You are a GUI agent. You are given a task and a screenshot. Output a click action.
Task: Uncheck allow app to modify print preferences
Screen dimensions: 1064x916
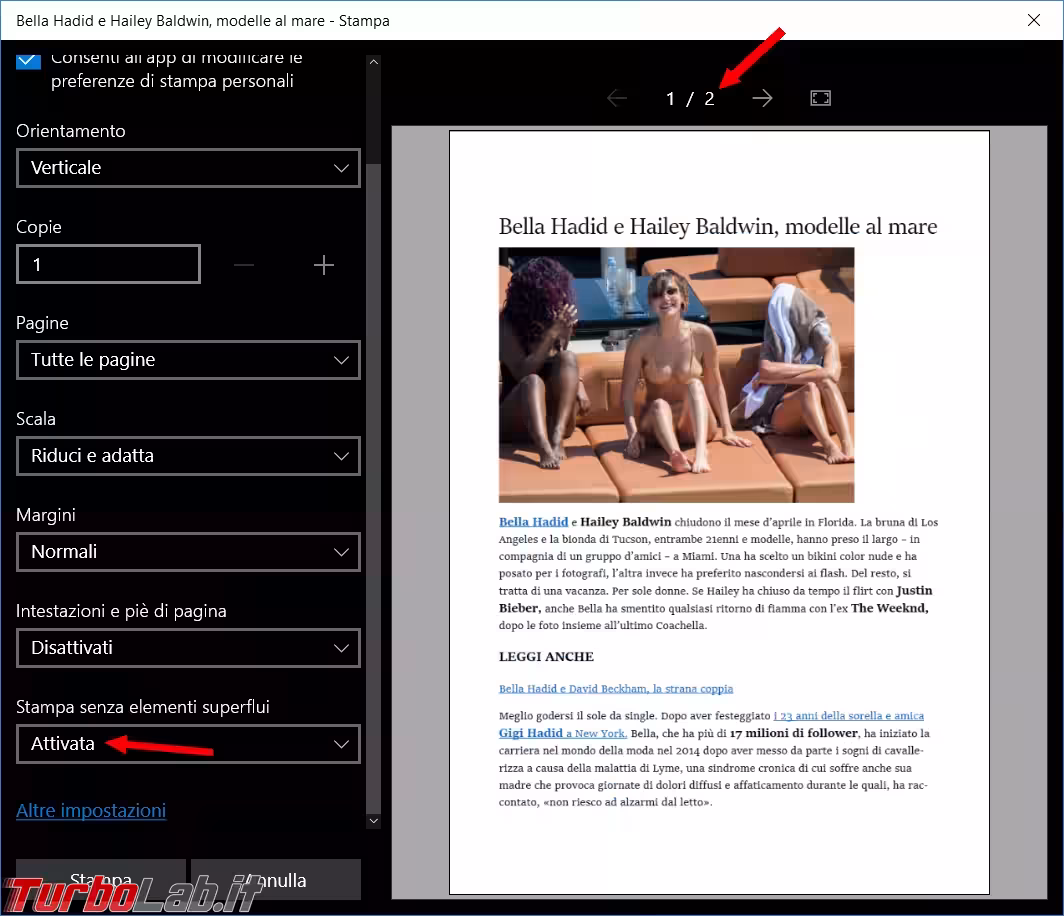pyautogui.click(x=29, y=60)
